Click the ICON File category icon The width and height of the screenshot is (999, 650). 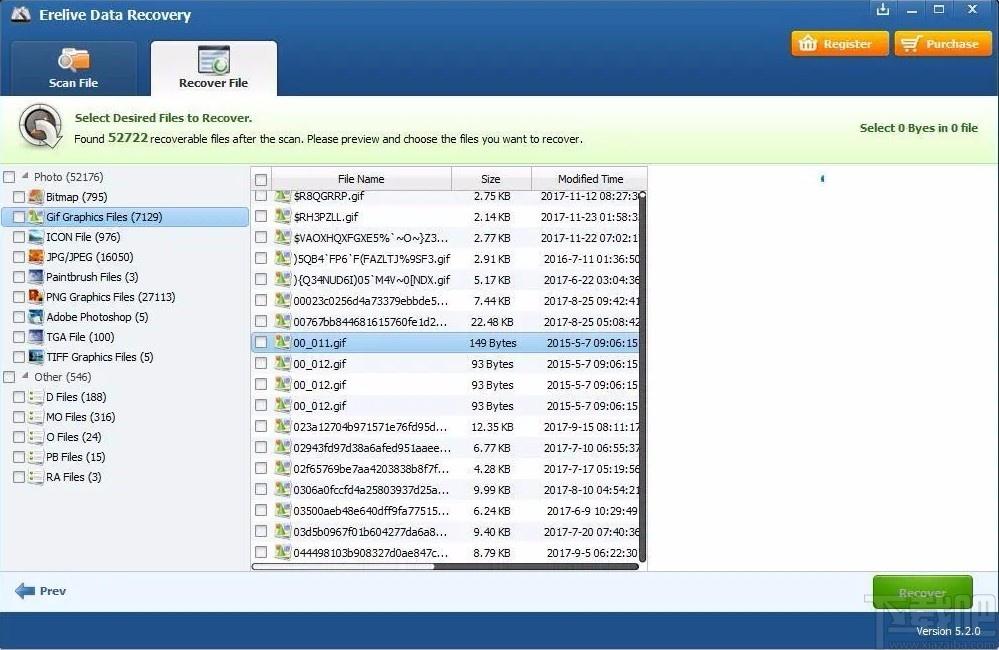[36, 236]
